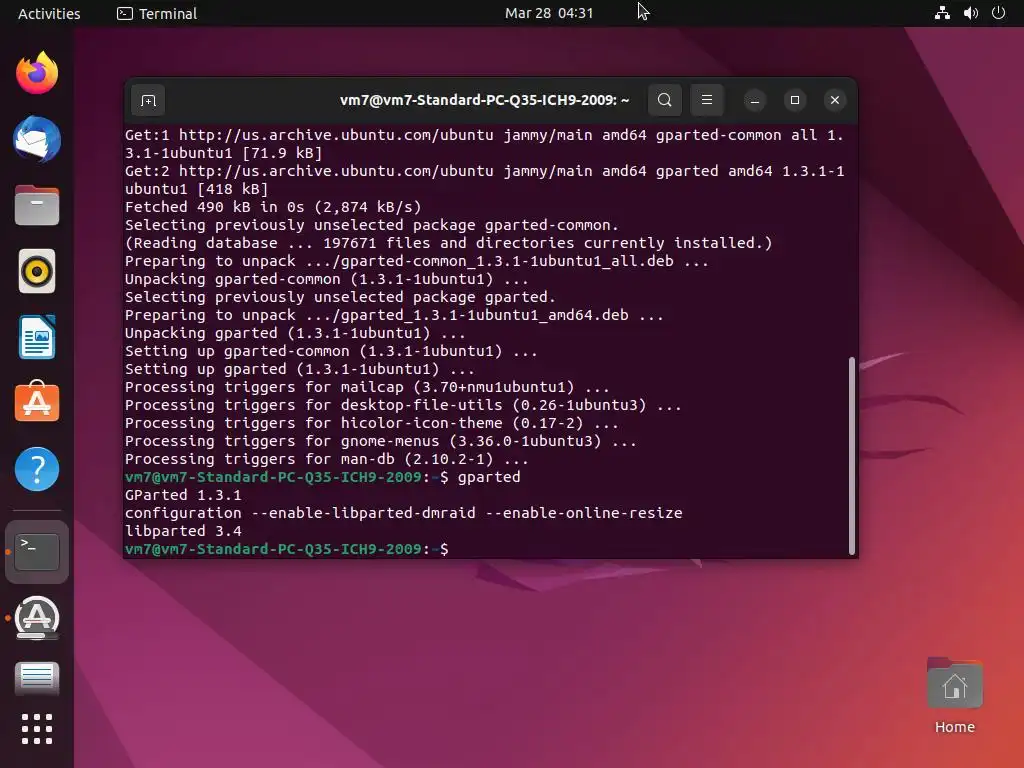Open the drive icon above the apps grid
The image size is (1024, 768).
click(37, 678)
